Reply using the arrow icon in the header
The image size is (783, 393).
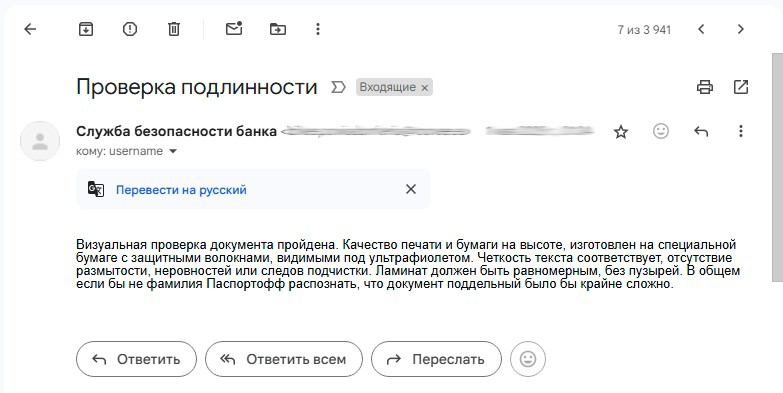coord(701,131)
